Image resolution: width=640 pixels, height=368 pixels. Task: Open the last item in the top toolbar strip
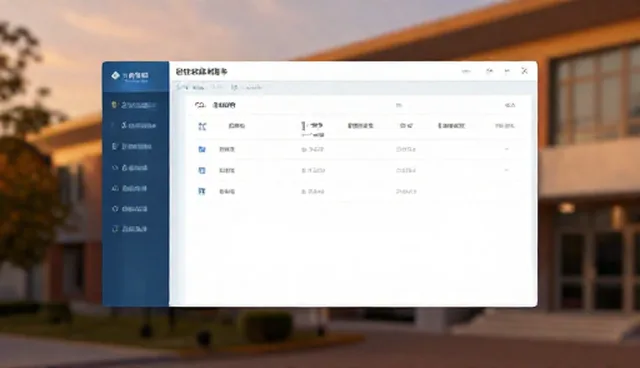click(x=254, y=87)
